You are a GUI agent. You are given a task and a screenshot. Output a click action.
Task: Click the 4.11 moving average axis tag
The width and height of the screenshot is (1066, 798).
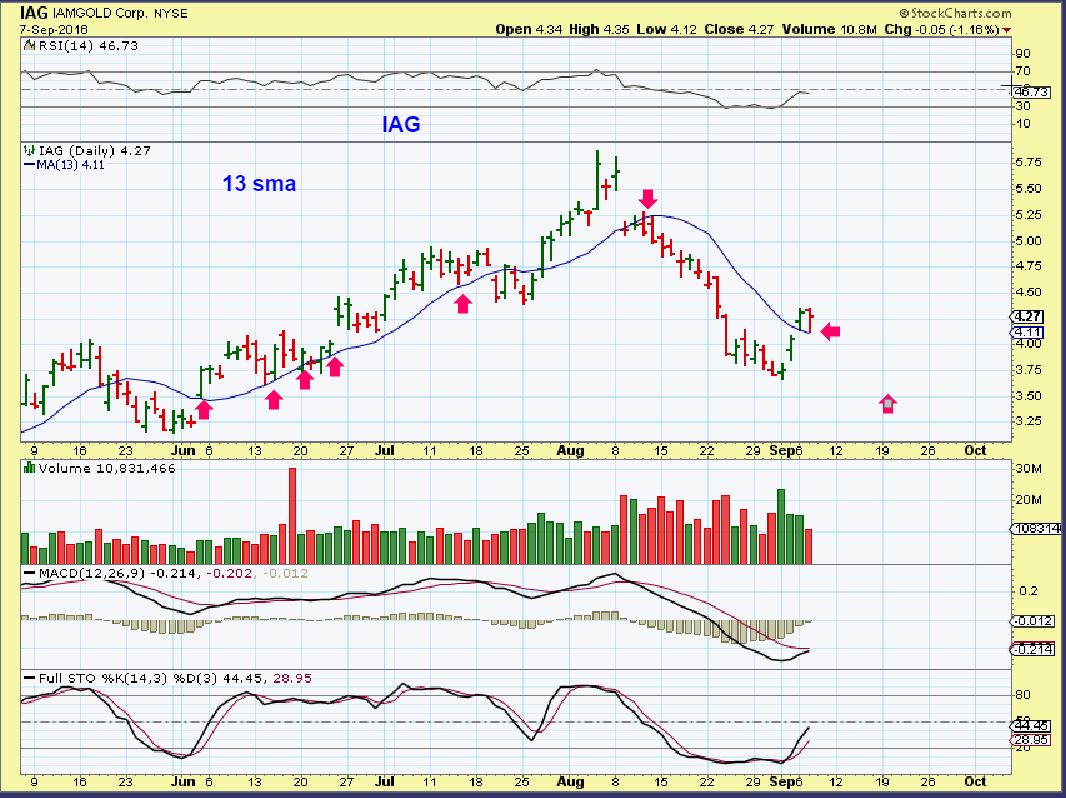tap(1027, 332)
